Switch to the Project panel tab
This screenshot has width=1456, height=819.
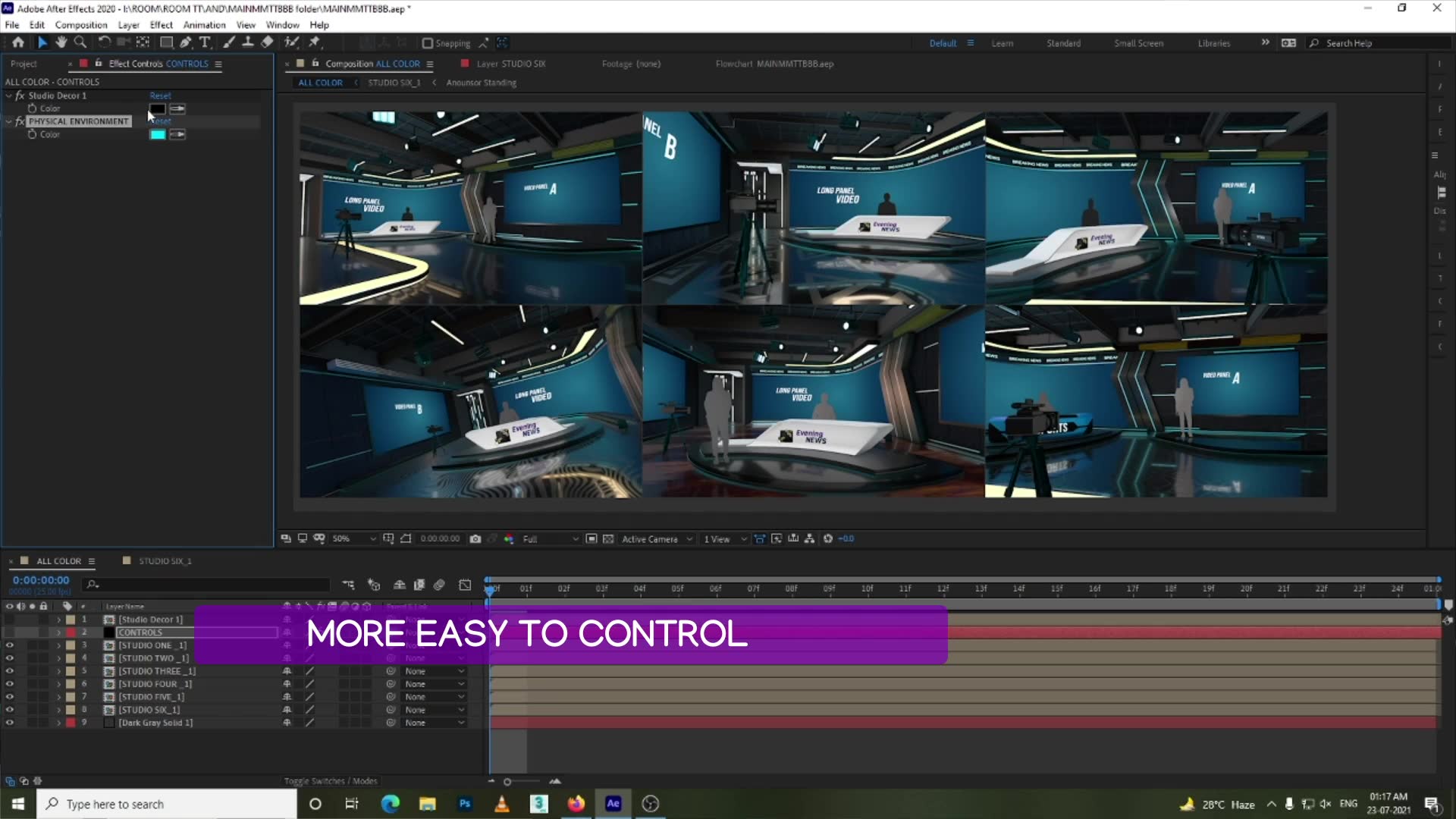[24, 64]
